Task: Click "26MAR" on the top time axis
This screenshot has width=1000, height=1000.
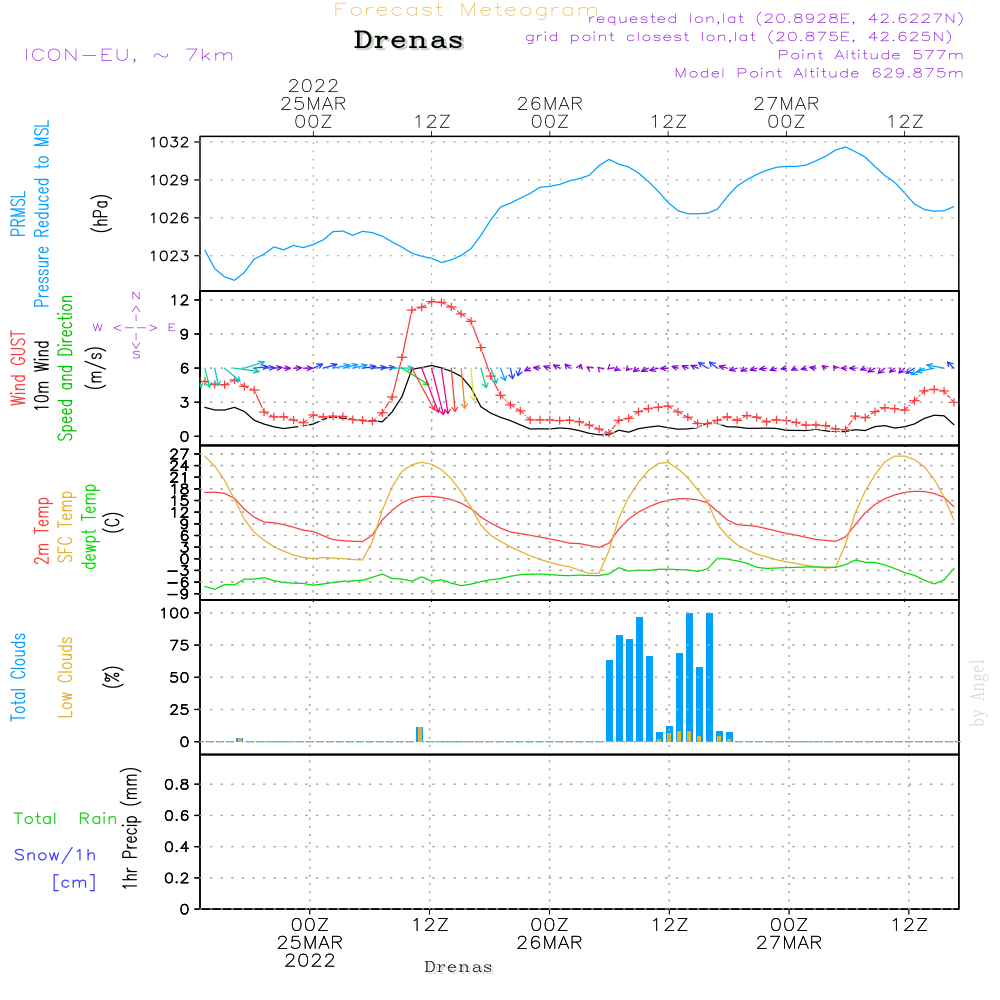Action: (x=550, y=104)
